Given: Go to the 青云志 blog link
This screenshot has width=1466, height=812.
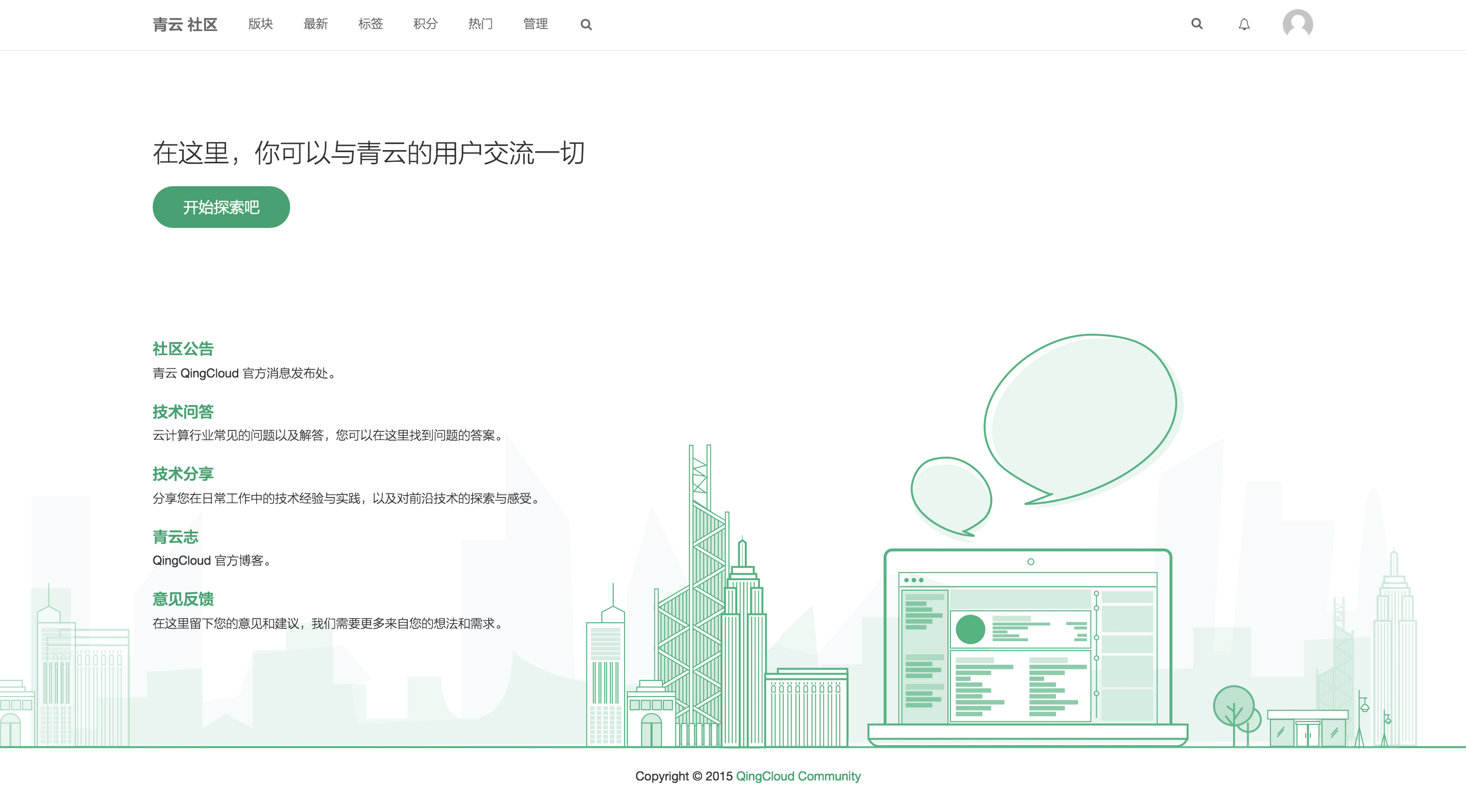Looking at the screenshot, I should (x=175, y=536).
